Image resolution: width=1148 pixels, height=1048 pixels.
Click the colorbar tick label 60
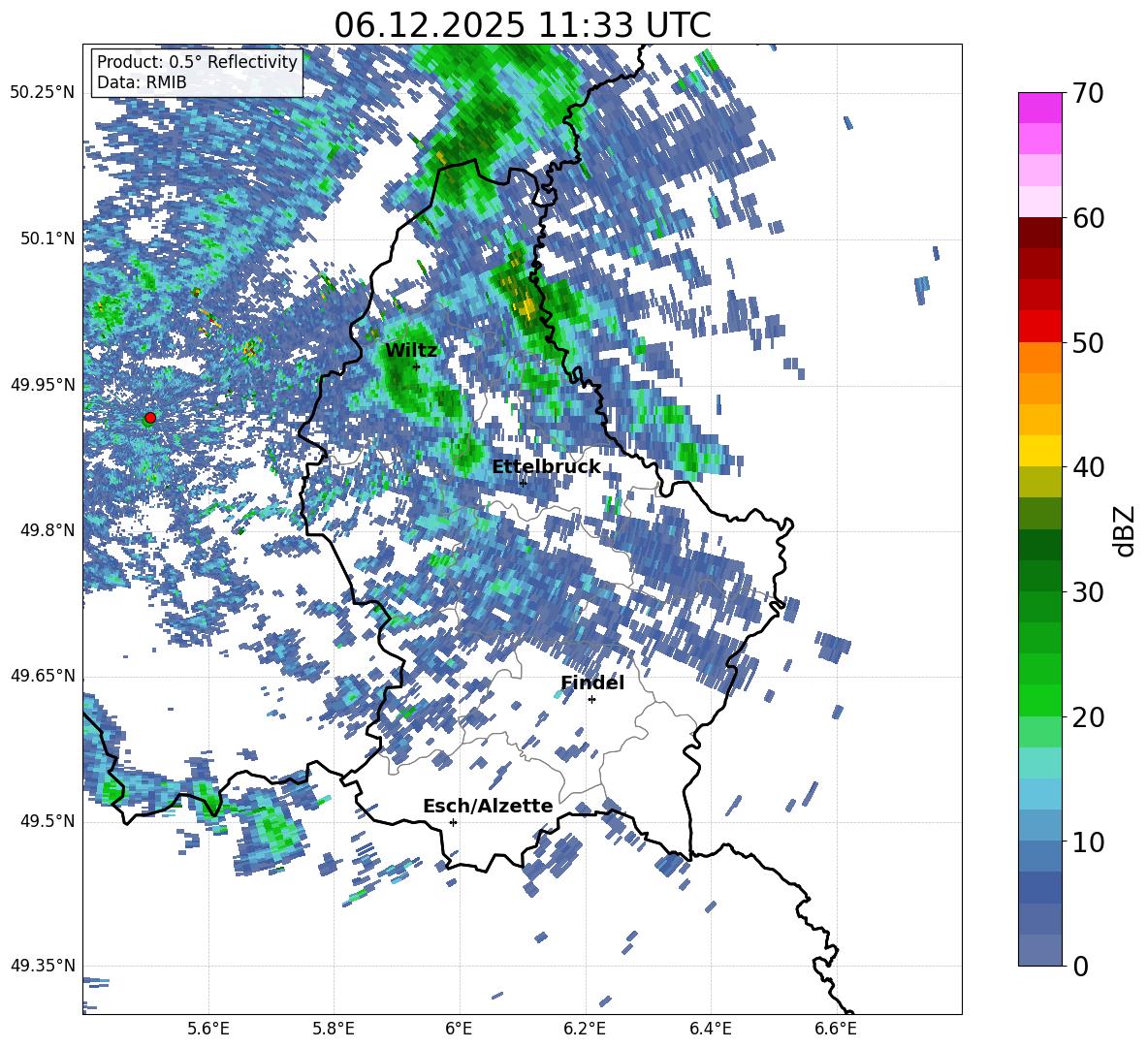pos(1088,218)
